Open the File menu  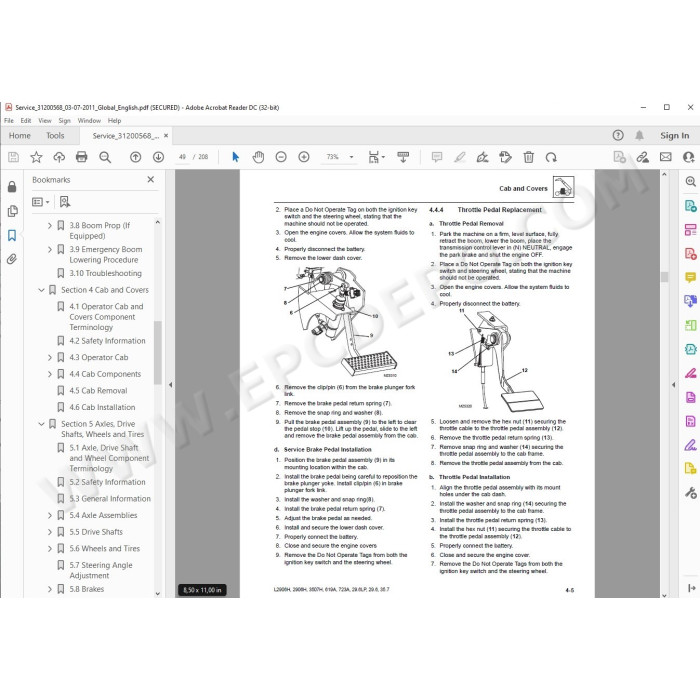tap(8, 121)
